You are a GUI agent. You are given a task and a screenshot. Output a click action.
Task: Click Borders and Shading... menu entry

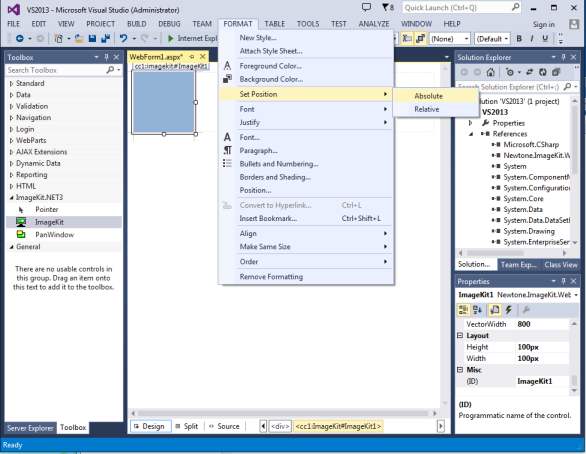[275, 177]
